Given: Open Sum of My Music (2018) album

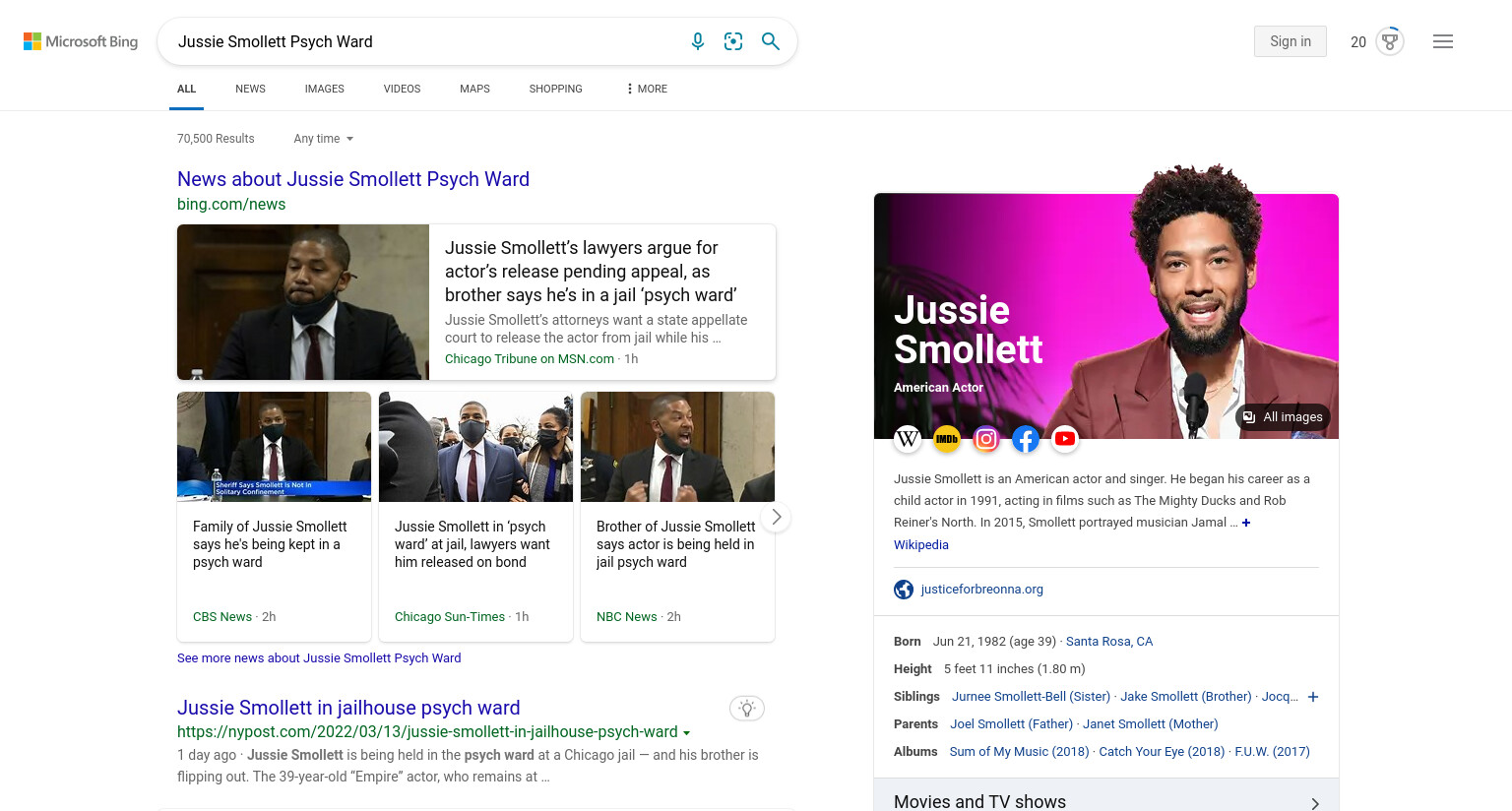Looking at the screenshot, I should 1020,752.
